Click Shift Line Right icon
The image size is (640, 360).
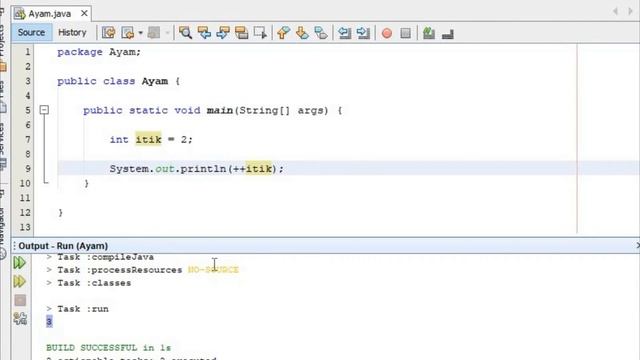[x=363, y=33]
